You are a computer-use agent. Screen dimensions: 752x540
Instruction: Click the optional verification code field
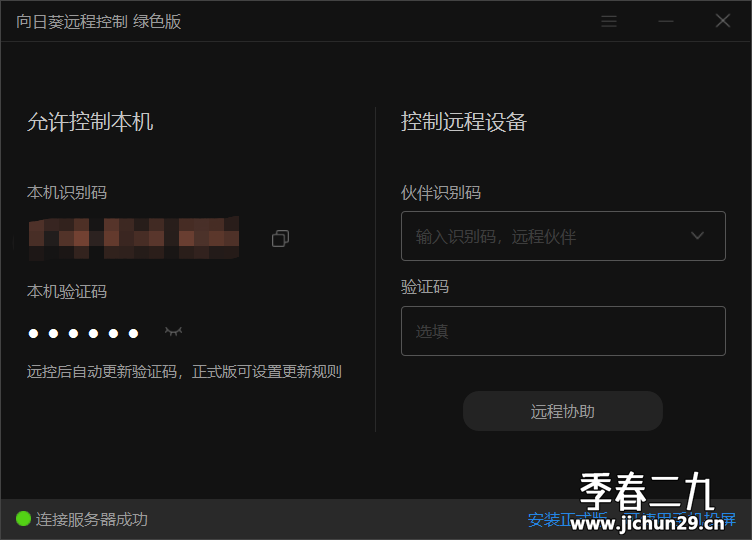coord(563,331)
